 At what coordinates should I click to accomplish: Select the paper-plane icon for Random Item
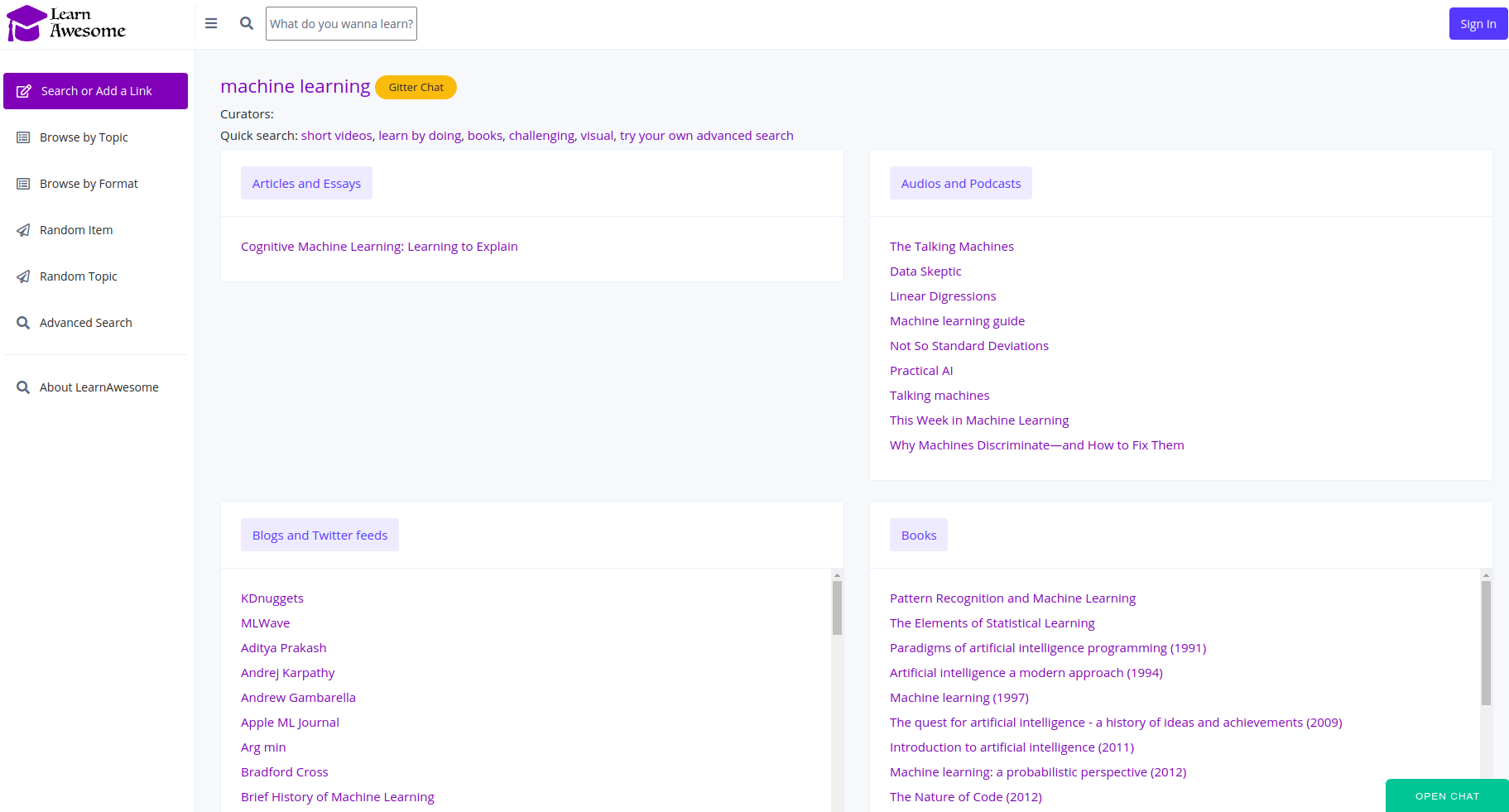tap(23, 229)
